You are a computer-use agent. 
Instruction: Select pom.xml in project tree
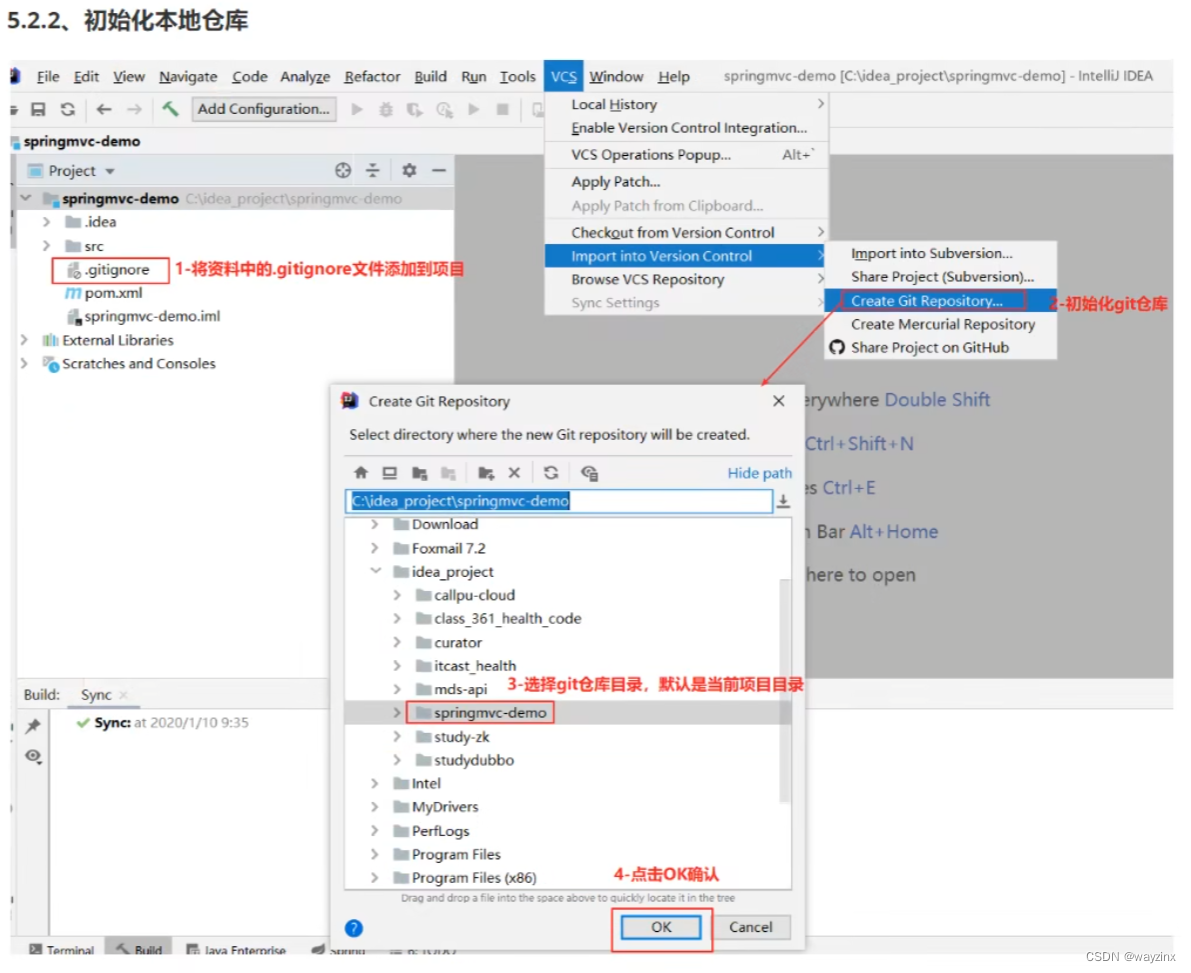coord(113,292)
